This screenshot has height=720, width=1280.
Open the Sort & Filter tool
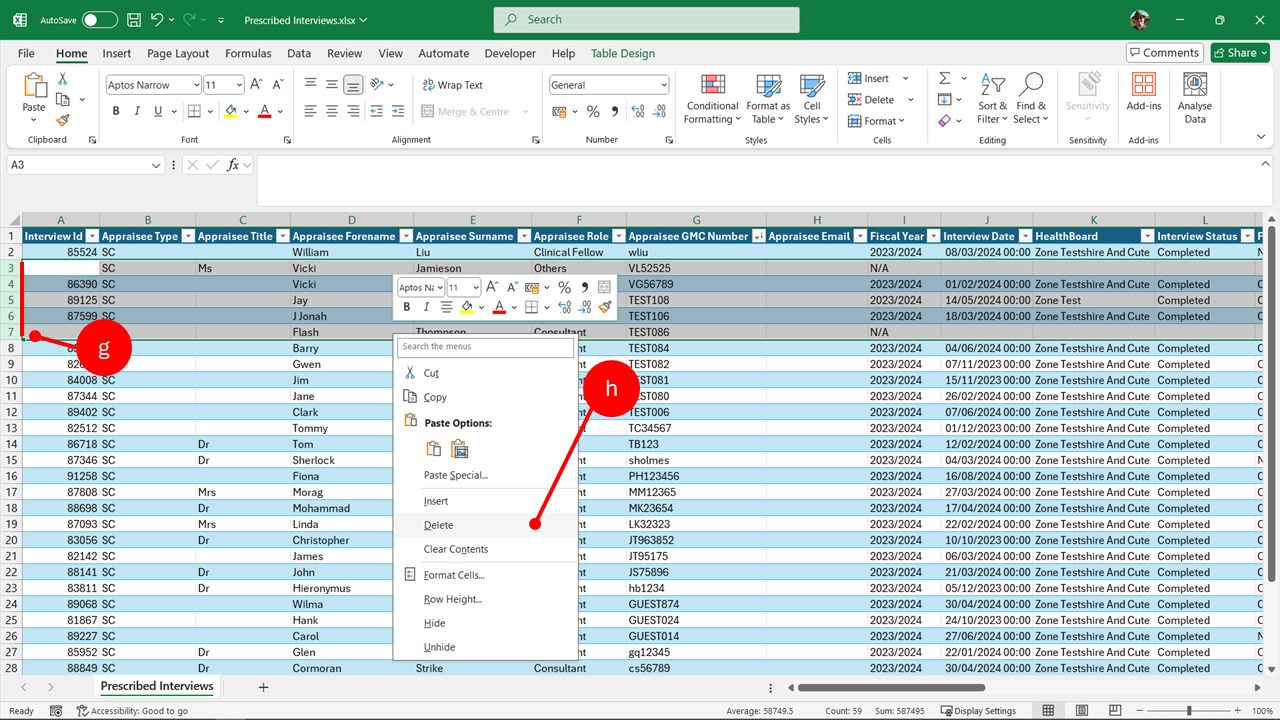[x=992, y=98]
